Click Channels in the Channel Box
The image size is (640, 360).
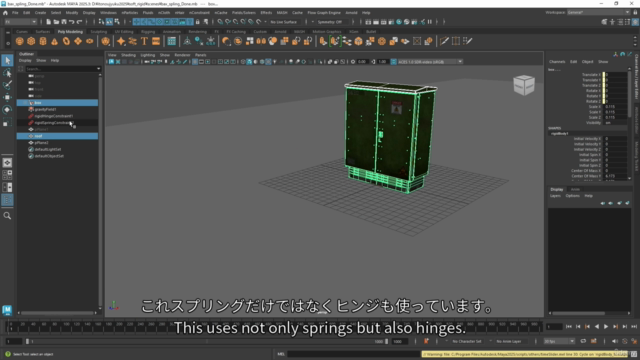pos(557,62)
